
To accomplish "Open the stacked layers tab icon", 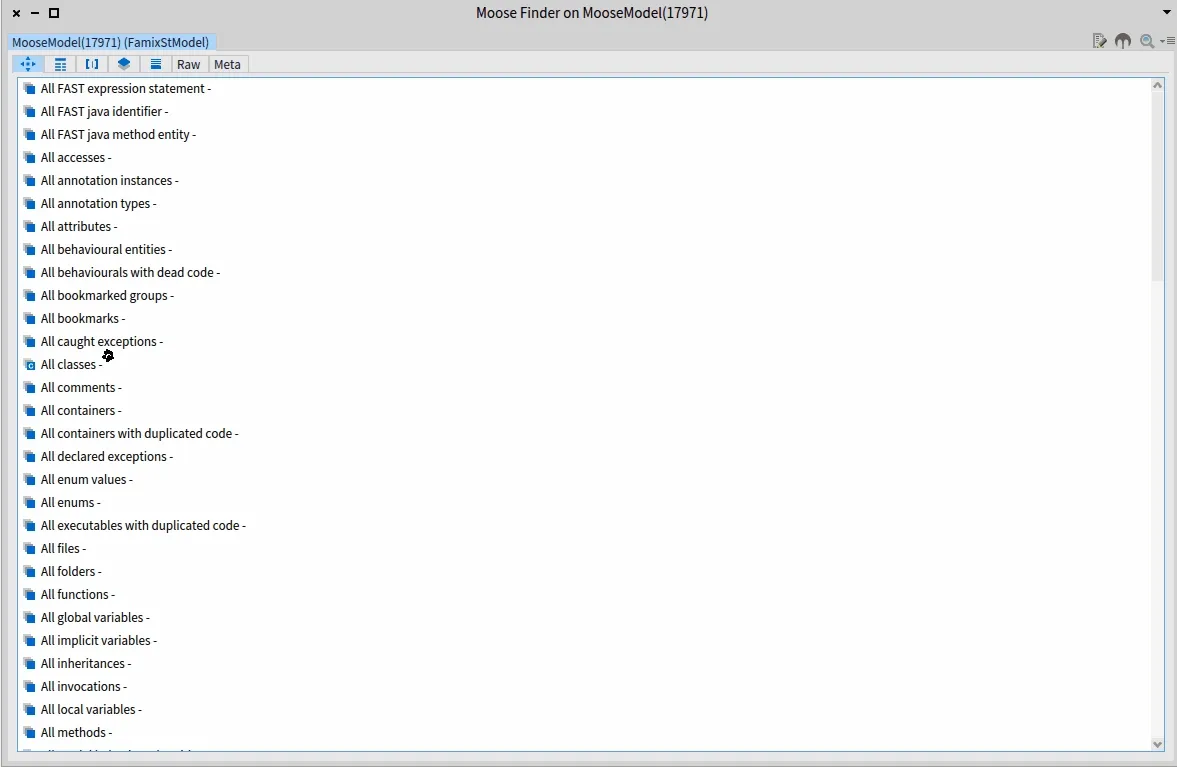I will [x=124, y=65].
